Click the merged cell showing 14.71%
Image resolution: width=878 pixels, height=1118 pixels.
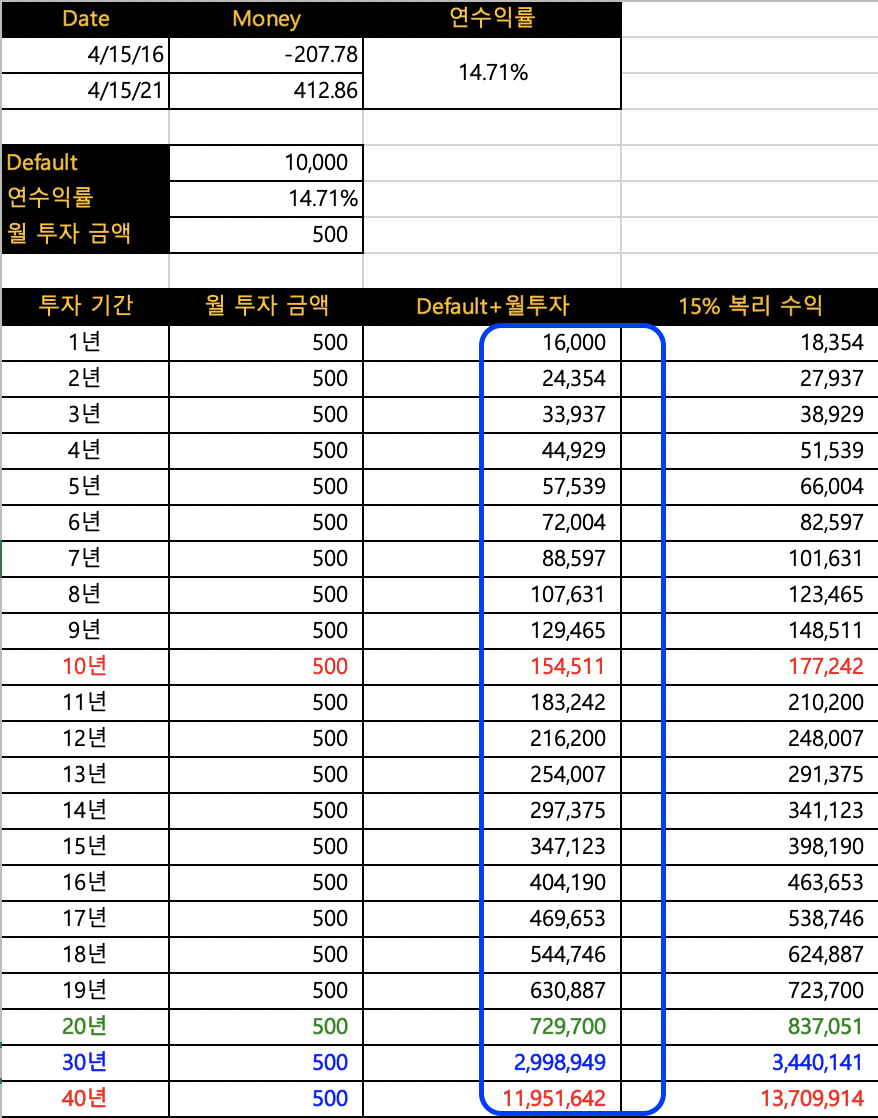492,73
